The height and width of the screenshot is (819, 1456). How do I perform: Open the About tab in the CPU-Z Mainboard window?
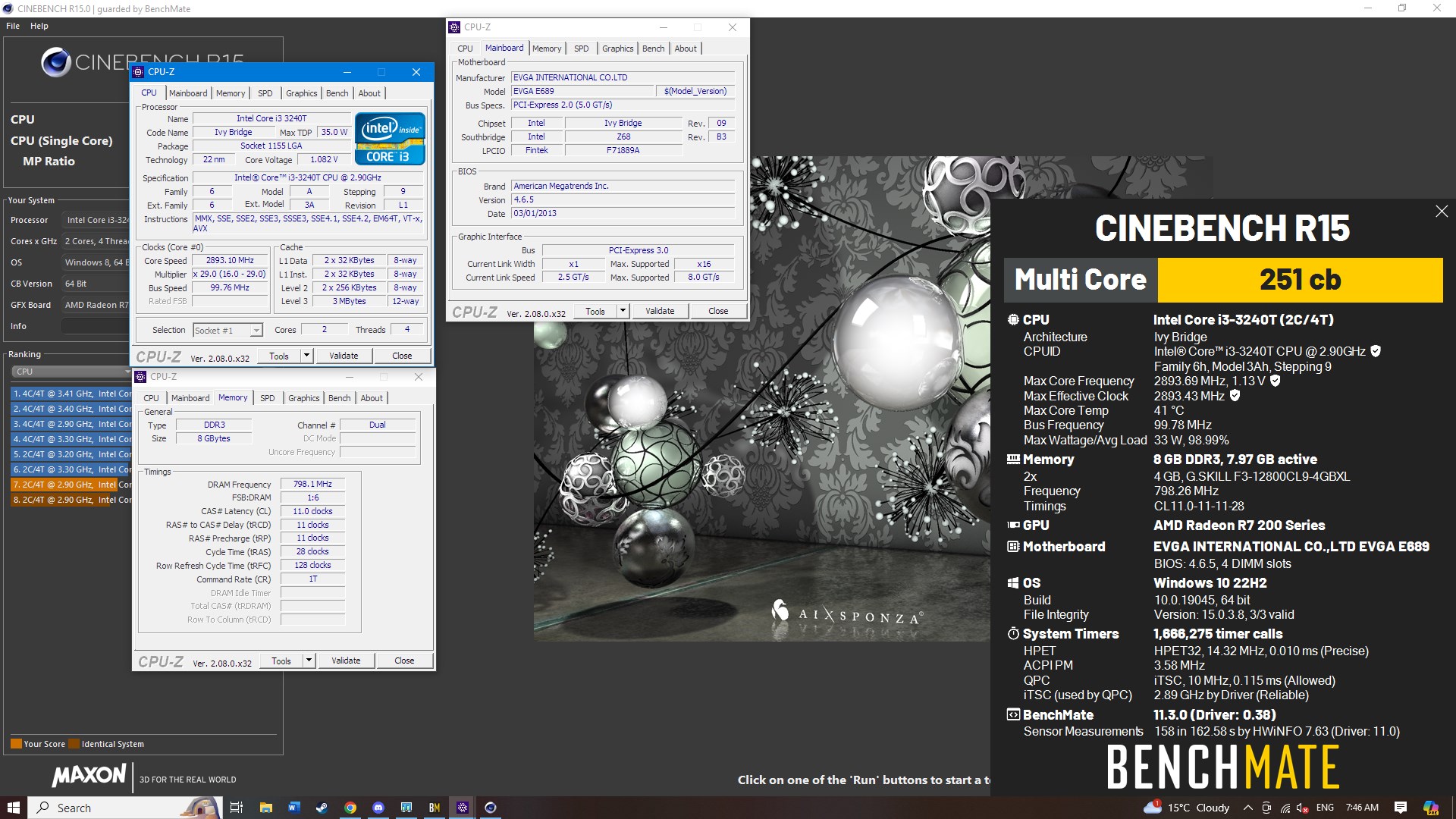click(x=686, y=49)
